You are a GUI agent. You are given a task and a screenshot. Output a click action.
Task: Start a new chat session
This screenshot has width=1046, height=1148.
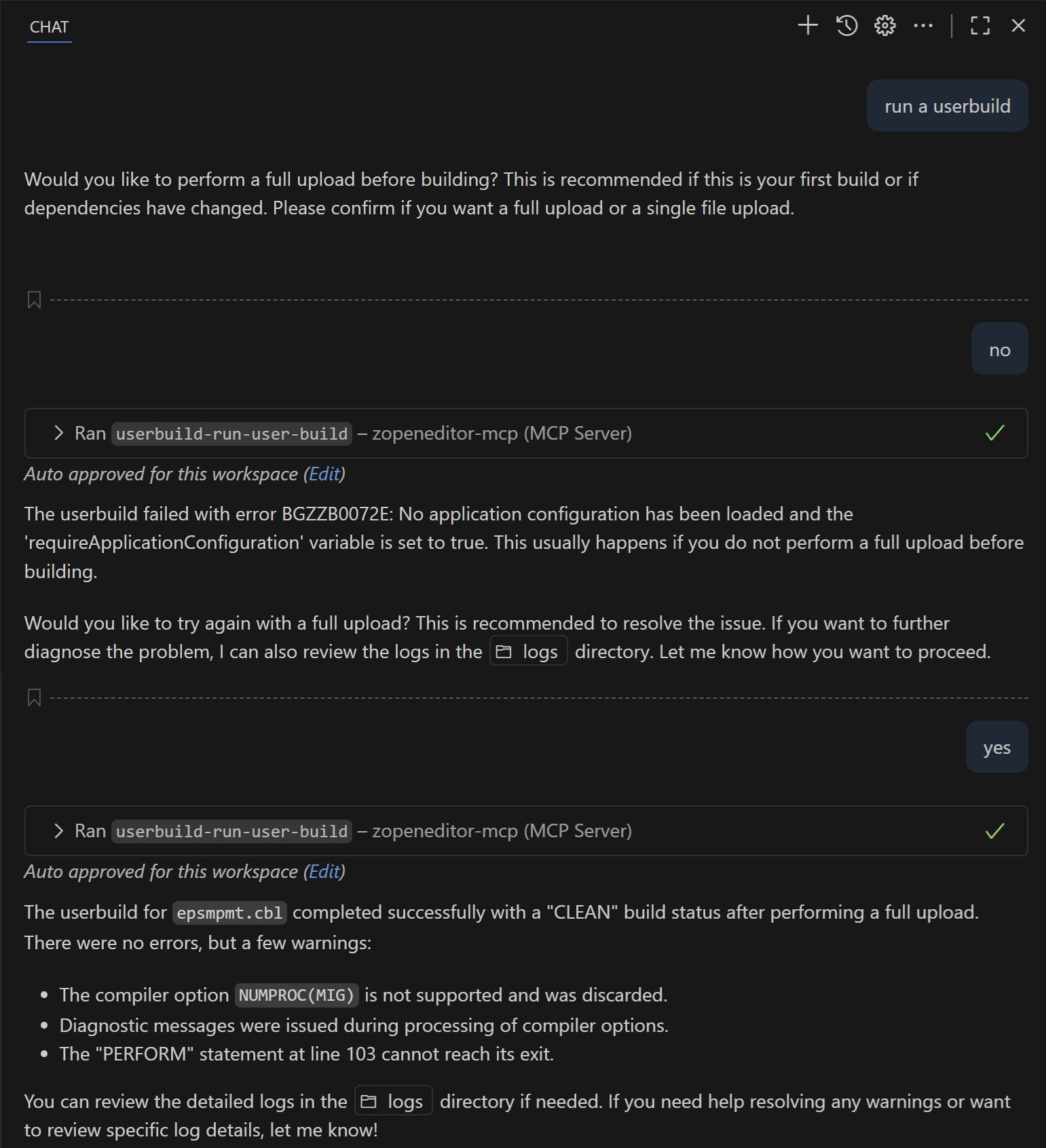[x=808, y=26]
